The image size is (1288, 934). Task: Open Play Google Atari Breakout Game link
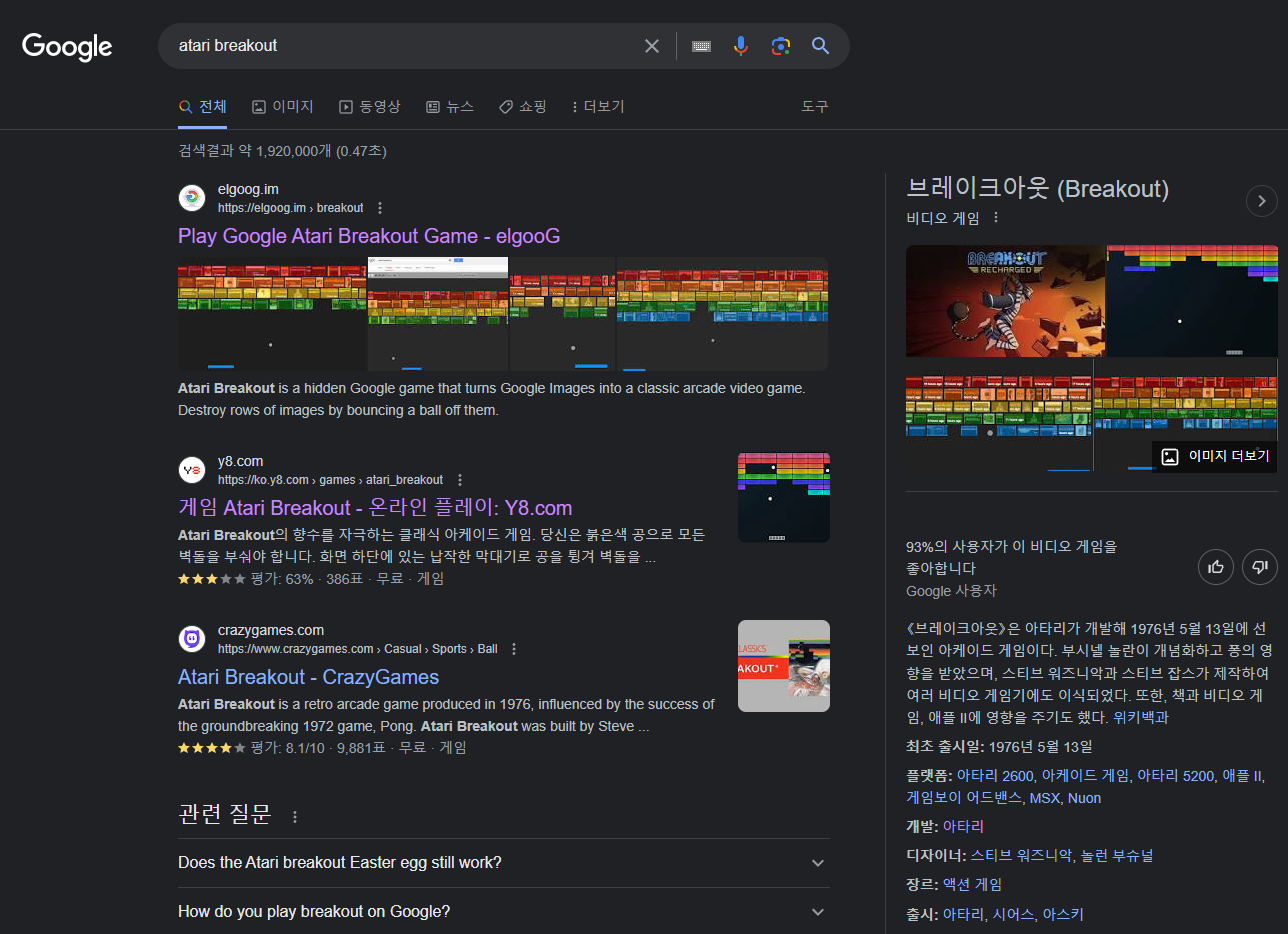(x=369, y=236)
